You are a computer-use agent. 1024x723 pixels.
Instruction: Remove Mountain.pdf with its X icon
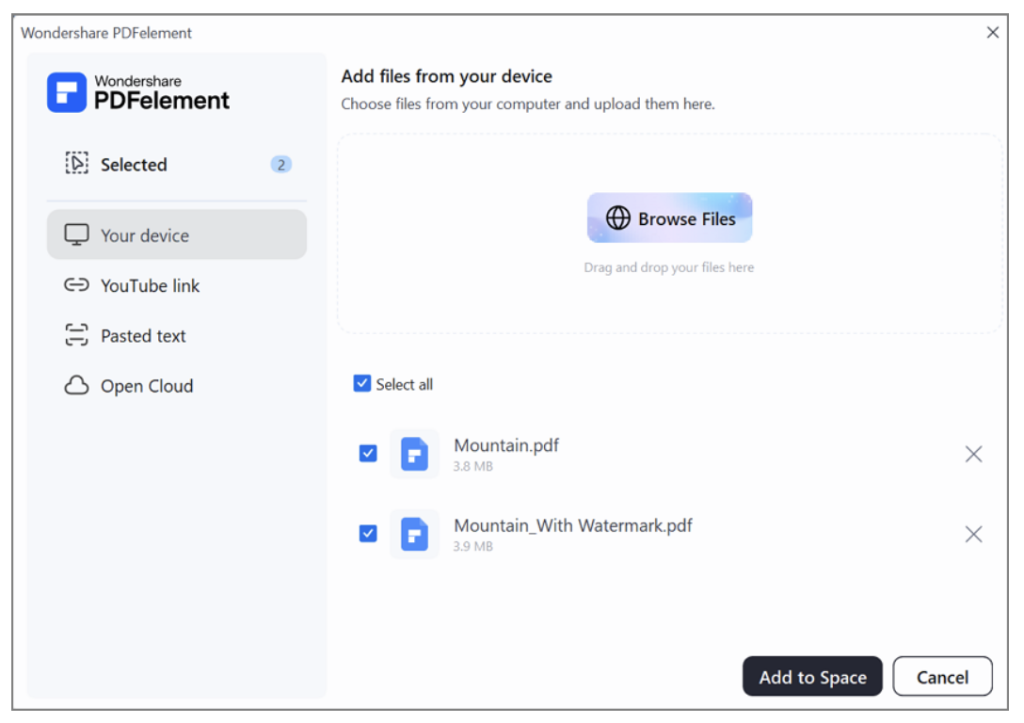(973, 454)
